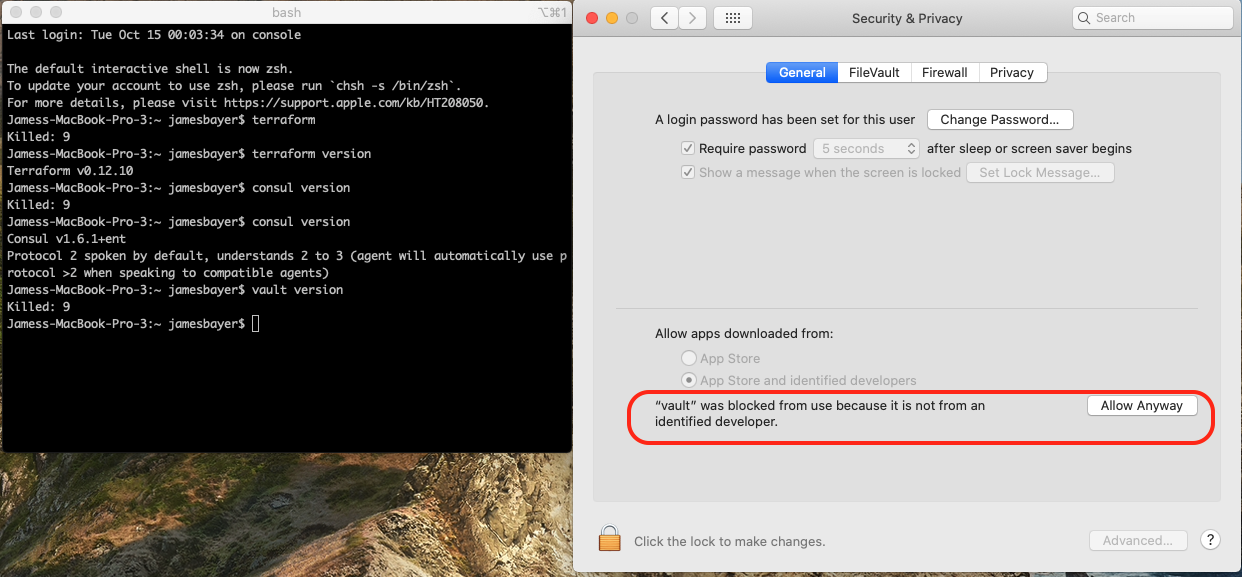
Task: Click the terminal prompt cursor line
Action: tap(133, 324)
